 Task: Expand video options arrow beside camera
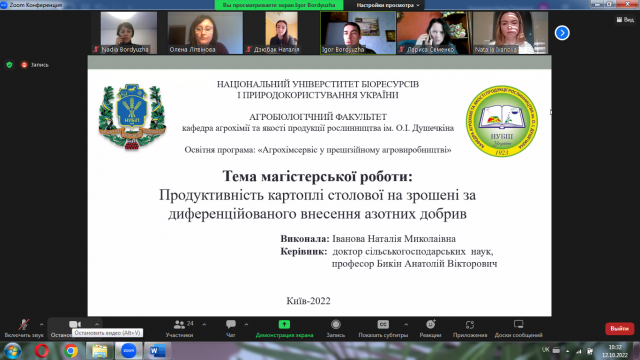click(97, 325)
